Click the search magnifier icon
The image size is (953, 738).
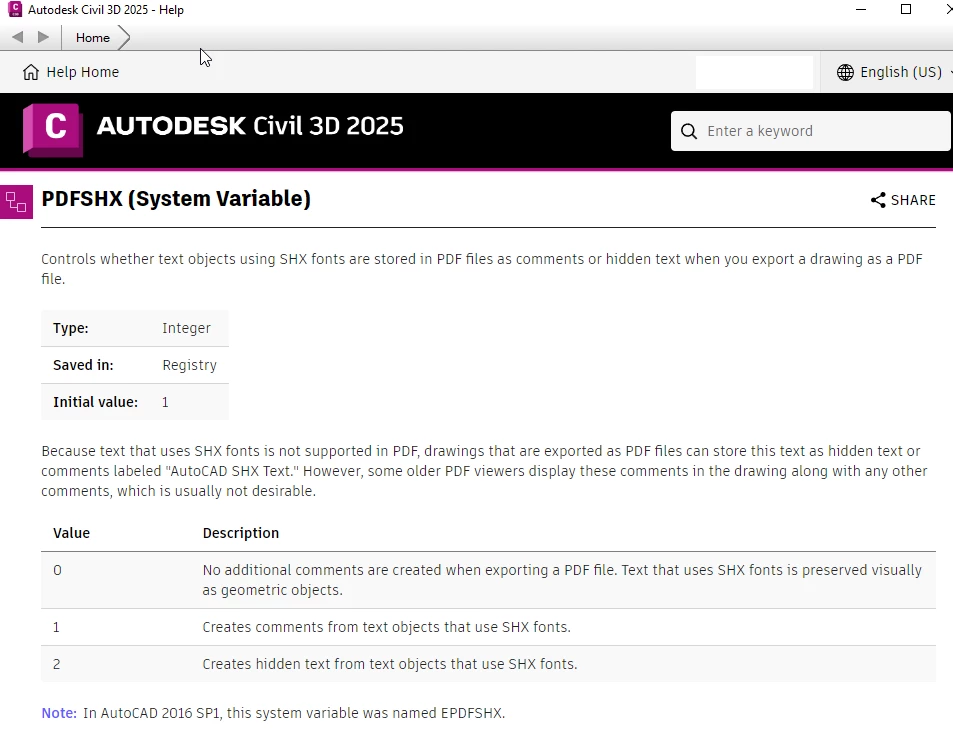point(689,131)
